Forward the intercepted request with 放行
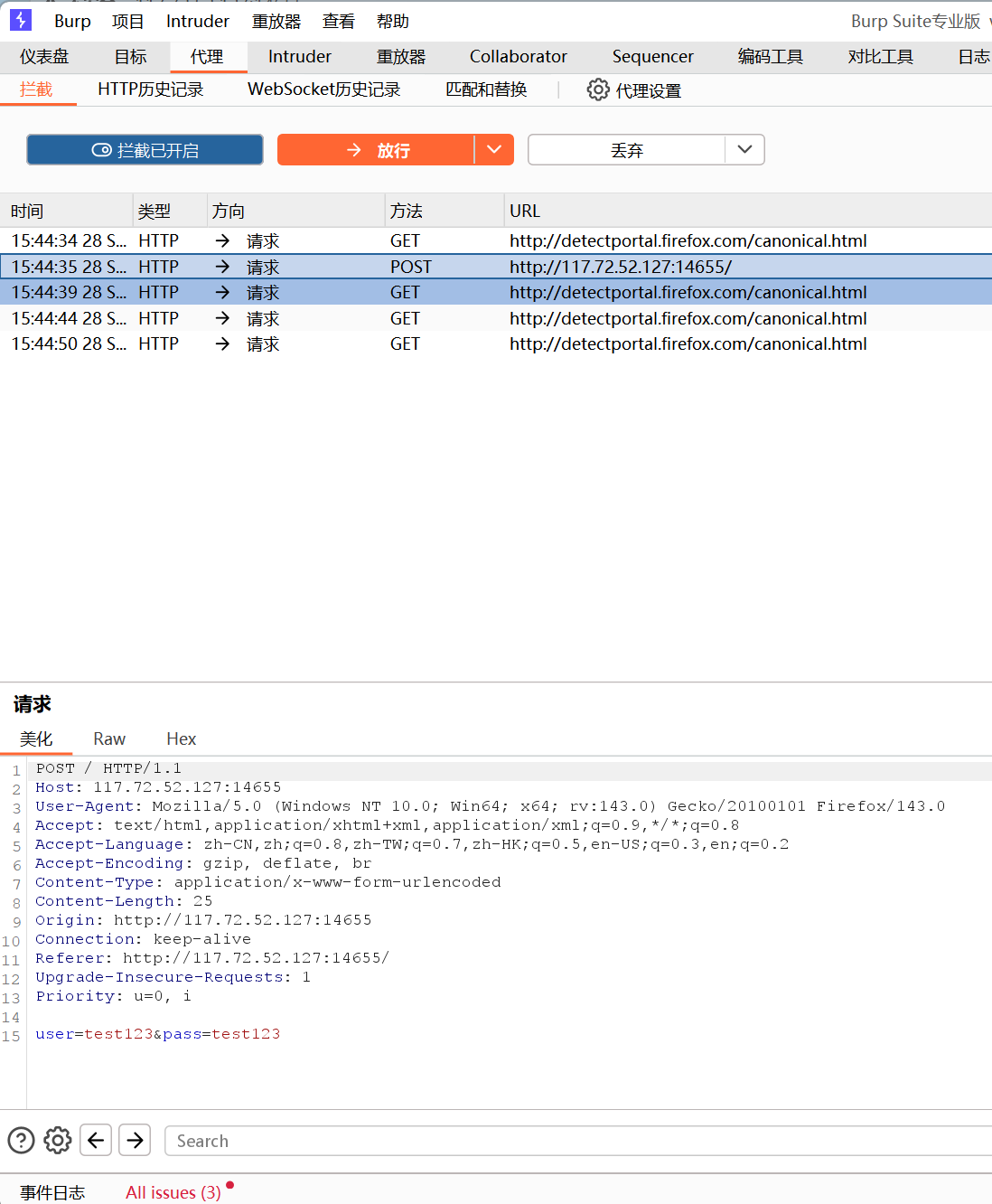The image size is (992, 1204). (x=376, y=150)
